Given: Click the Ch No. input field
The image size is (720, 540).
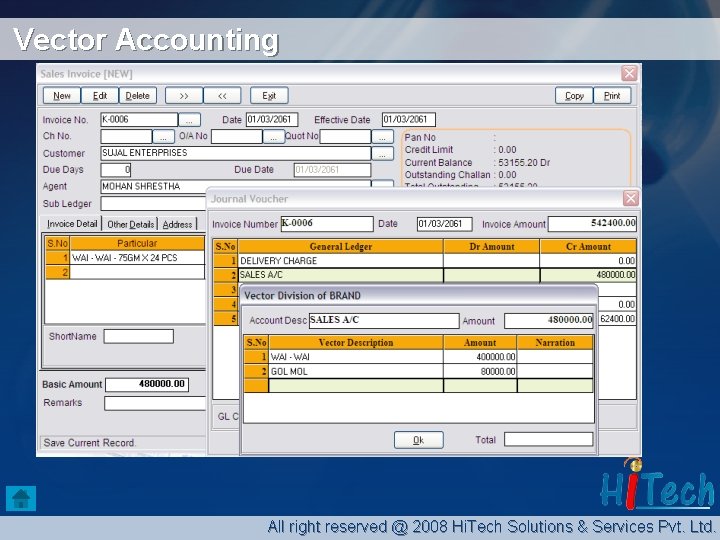Looking at the screenshot, I should (x=126, y=136).
